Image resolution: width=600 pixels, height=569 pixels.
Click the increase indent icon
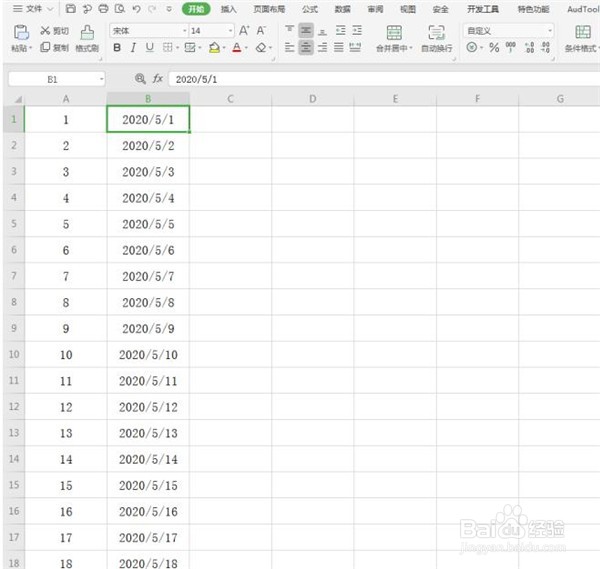click(357, 30)
